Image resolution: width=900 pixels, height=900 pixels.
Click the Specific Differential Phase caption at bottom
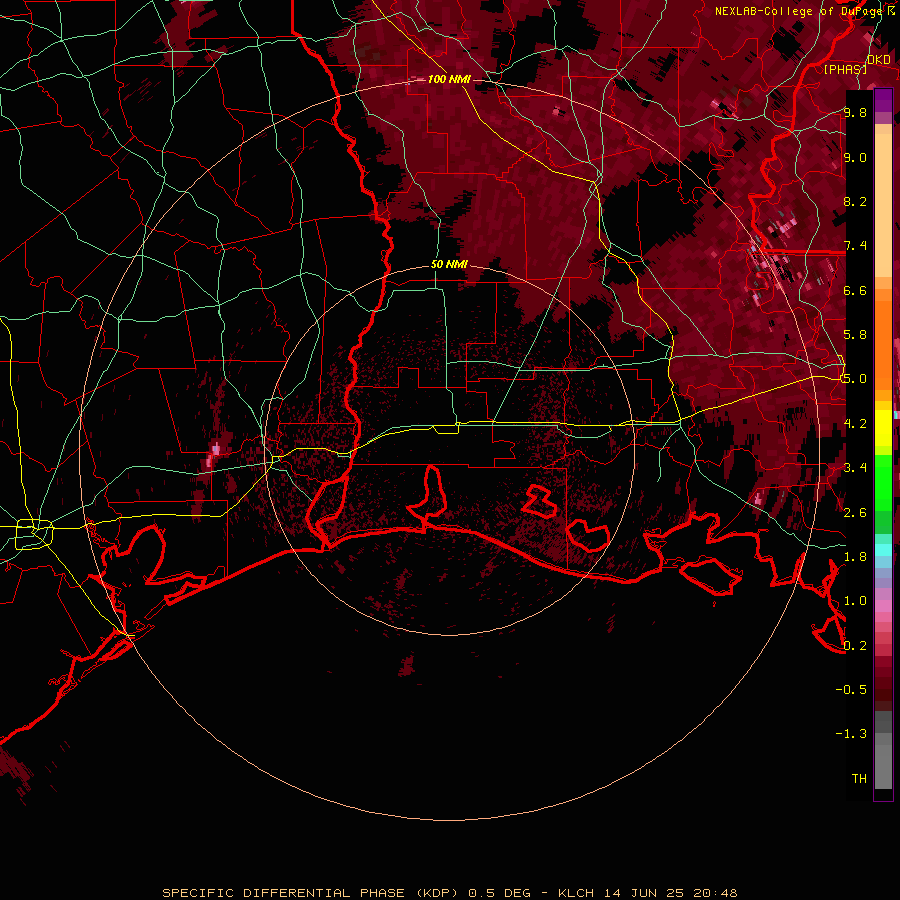(449, 893)
